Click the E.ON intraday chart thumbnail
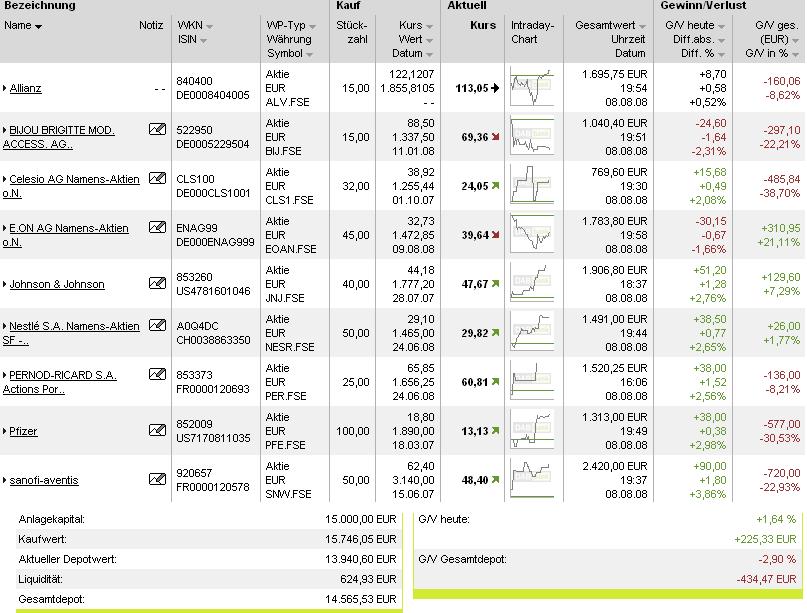Image resolution: width=807 pixels, height=613 pixels. click(532, 234)
